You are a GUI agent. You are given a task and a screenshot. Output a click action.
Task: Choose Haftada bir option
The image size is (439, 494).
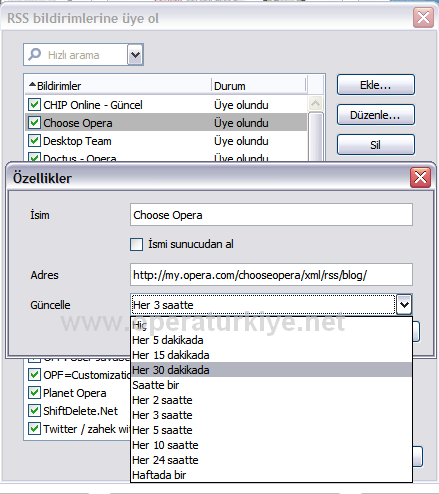[x=271, y=475]
